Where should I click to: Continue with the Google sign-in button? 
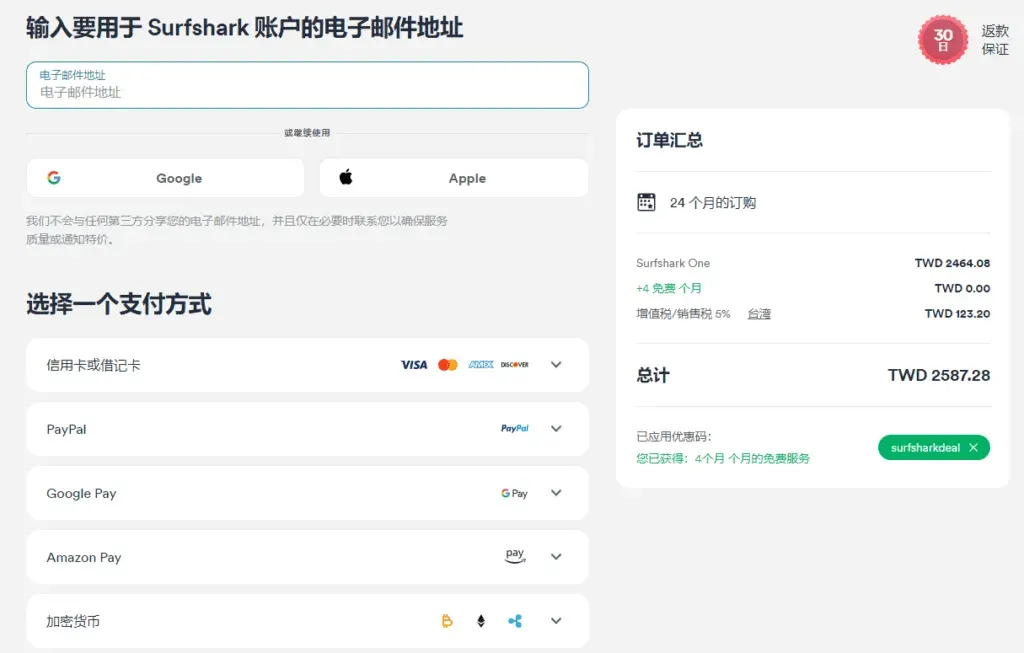pyautogui.click(x=165, y=178)
